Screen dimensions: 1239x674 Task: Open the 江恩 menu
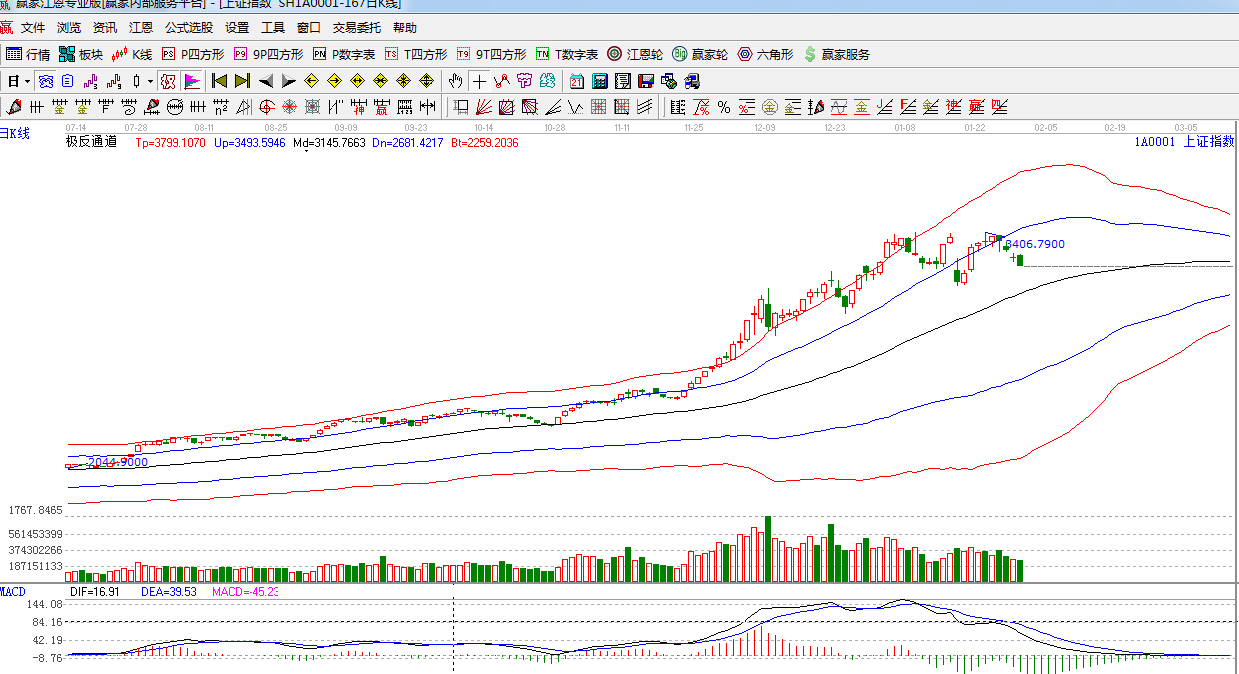click(141, 28)
